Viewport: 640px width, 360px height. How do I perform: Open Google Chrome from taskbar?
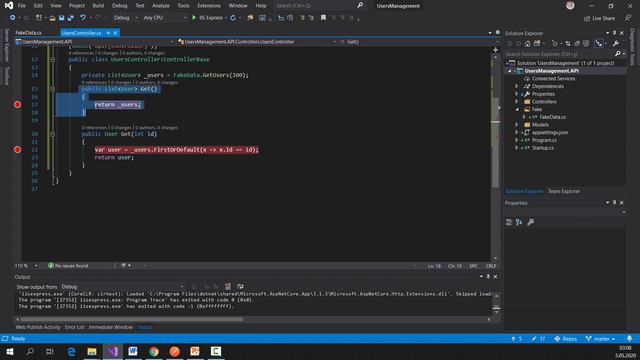pos(154,351)
